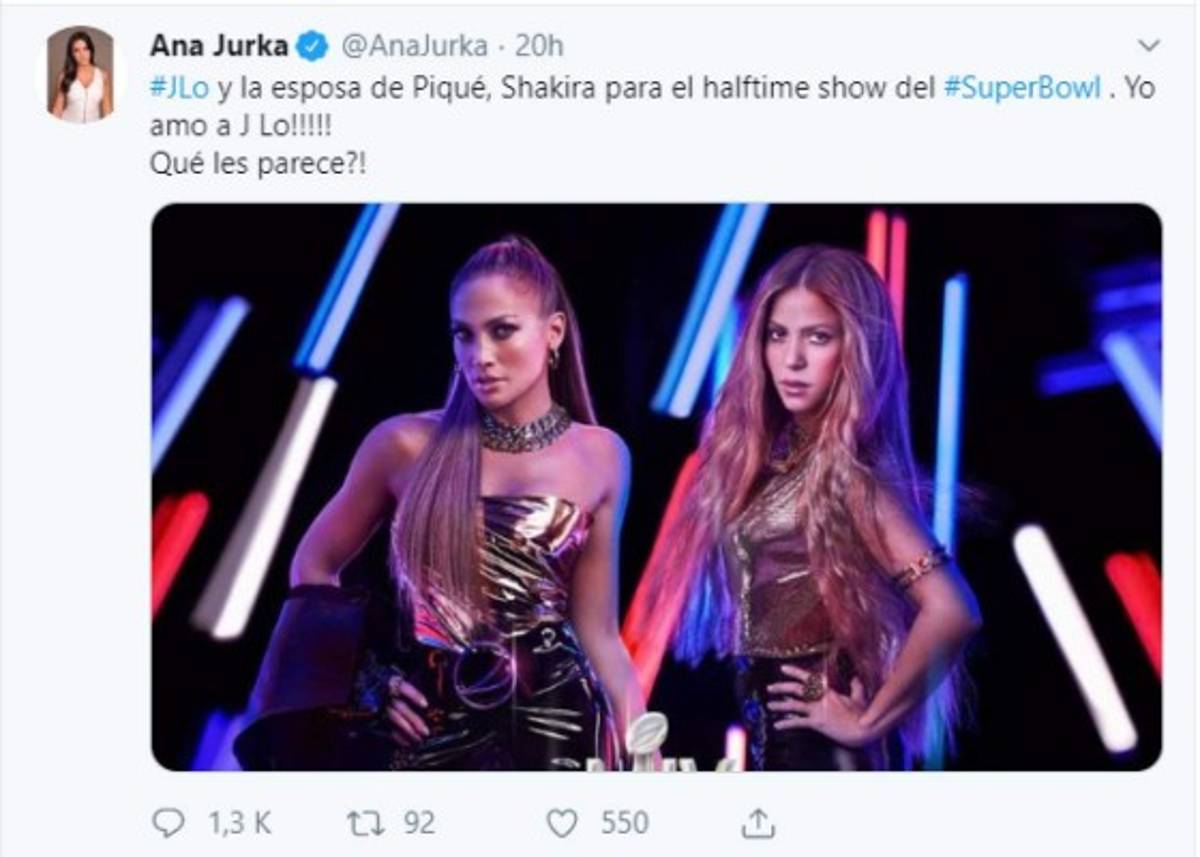Viewport: 1200px width, 857px height.
Task: Click the Ana Jurka display name
Action: point(219,45)
